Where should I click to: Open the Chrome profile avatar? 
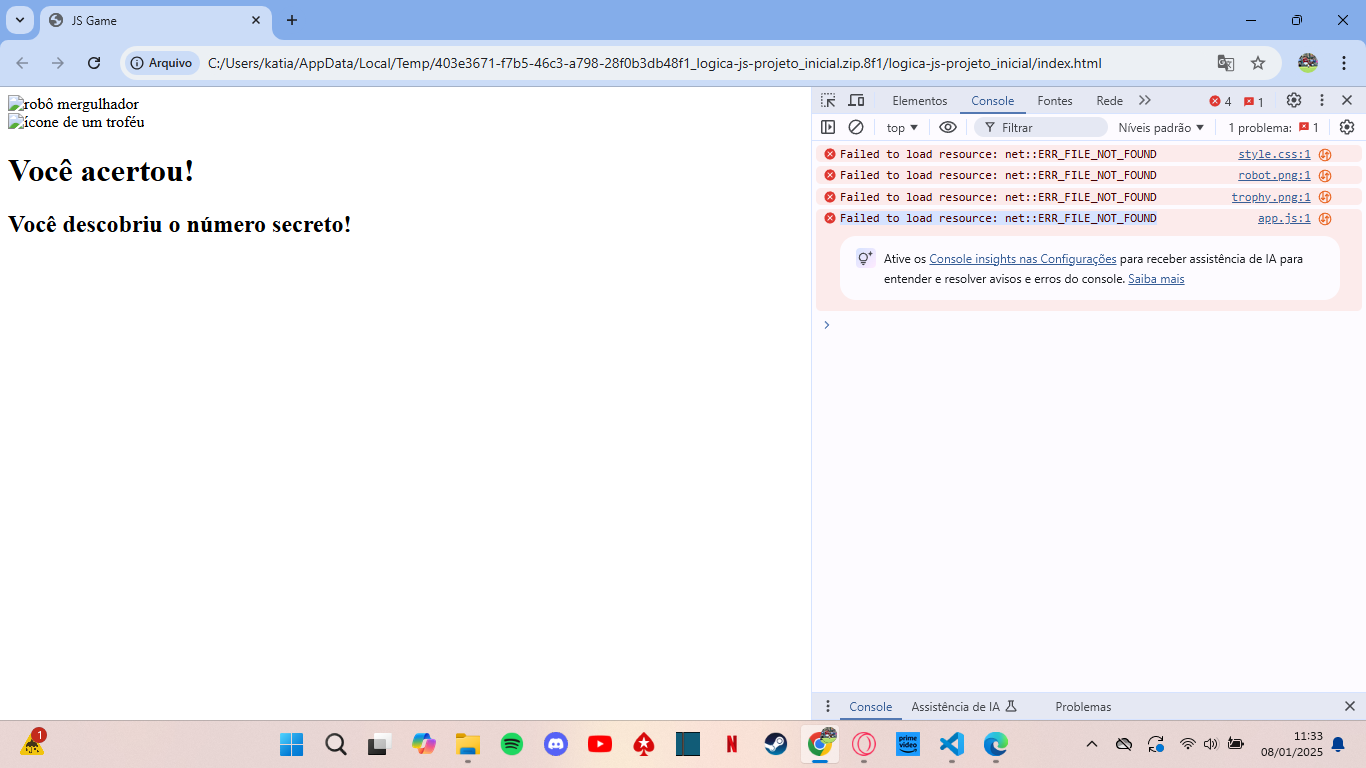pos(1307,63)
